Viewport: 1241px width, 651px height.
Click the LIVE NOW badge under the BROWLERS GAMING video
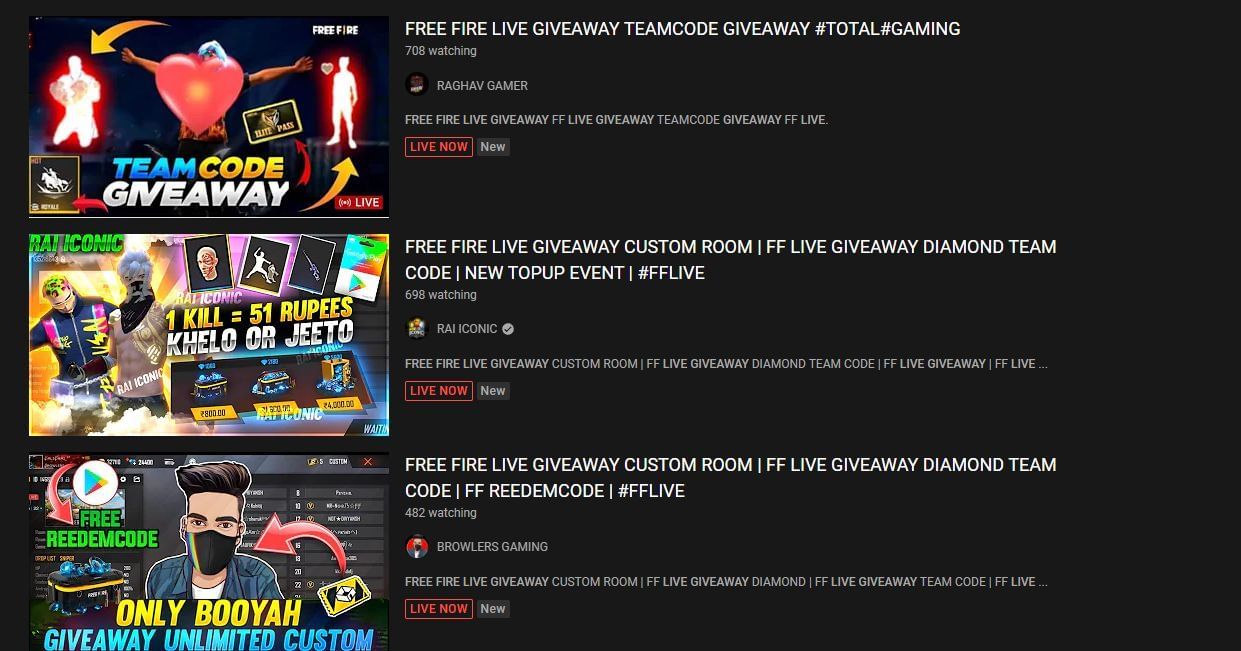point(439,609)
